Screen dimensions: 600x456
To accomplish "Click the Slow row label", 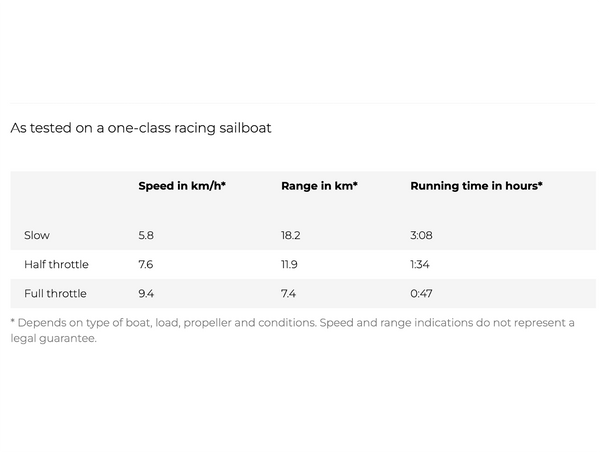I will click(x=37, y=235).
